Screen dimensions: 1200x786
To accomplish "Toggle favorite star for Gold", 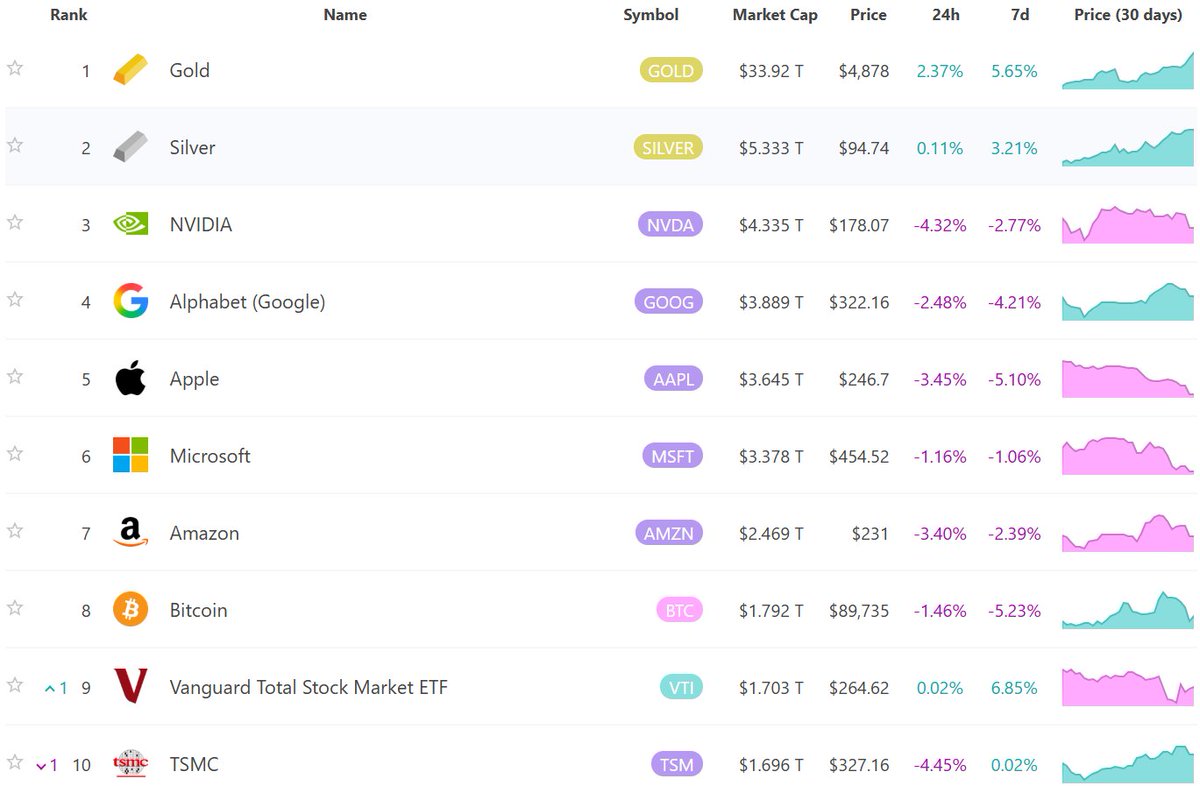I will 15,68.
